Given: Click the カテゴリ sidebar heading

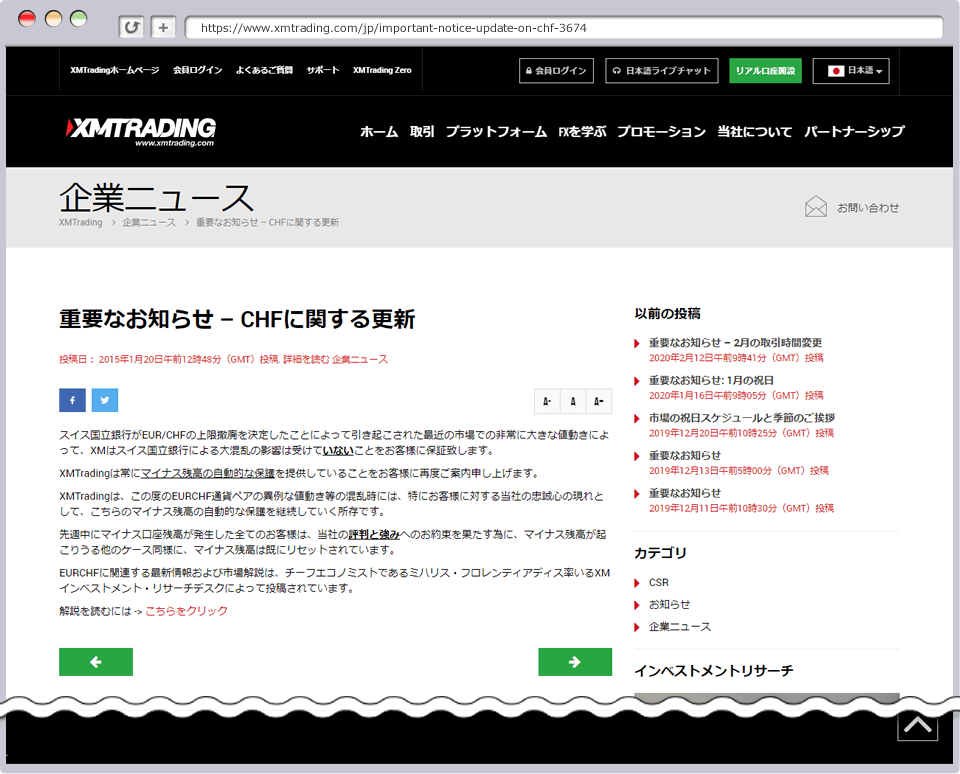Looking at the screenshot, I should click(x=661, y=553).
